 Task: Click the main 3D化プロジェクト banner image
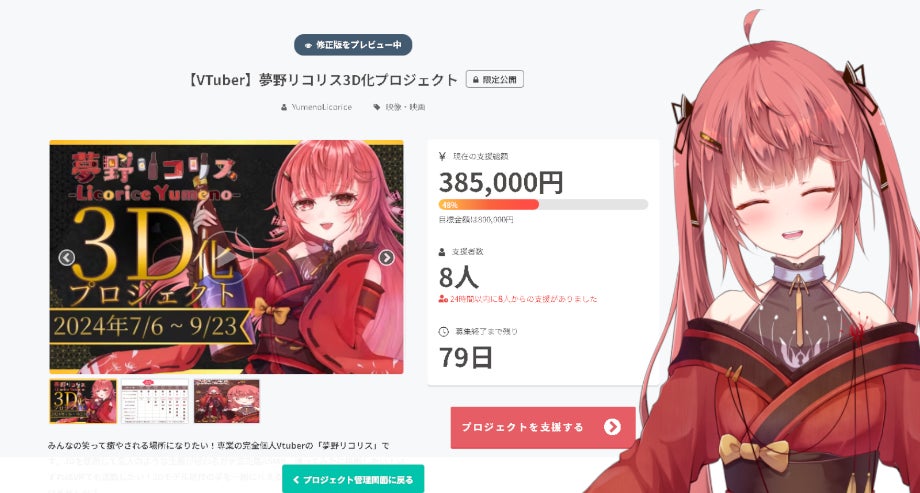[226, 257]
